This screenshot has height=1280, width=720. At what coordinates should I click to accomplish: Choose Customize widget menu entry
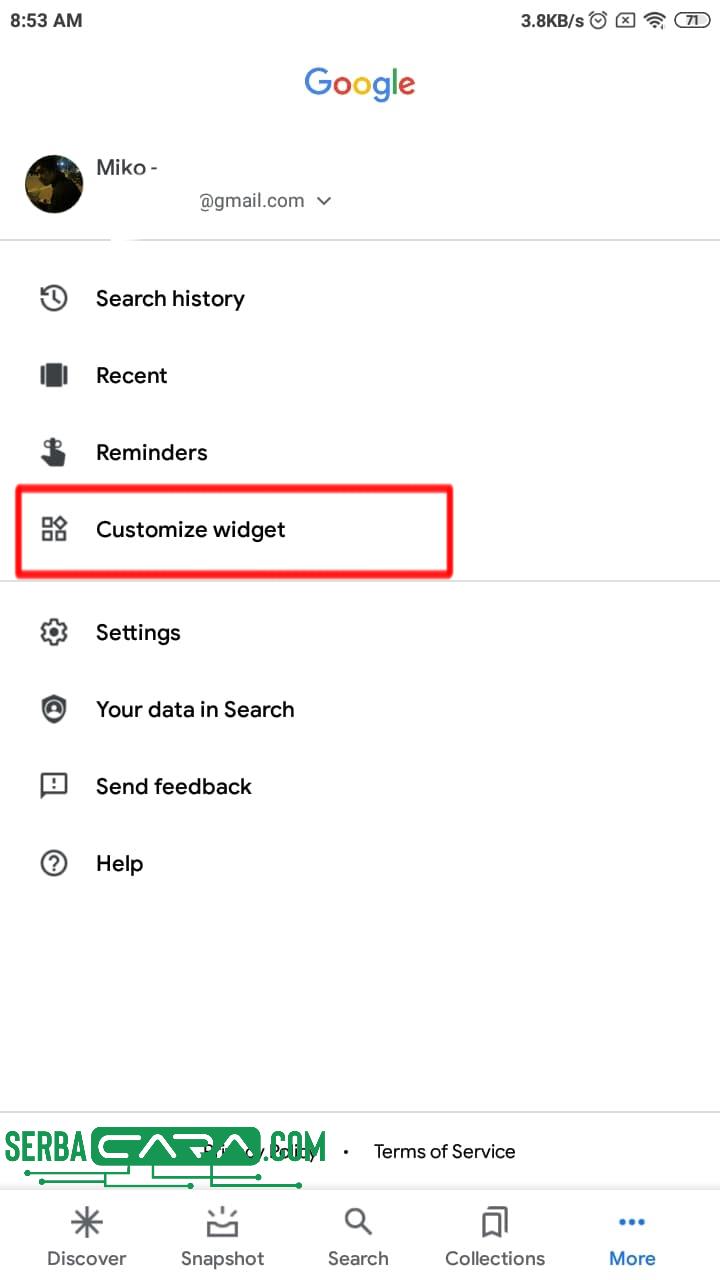click(191, 529)
